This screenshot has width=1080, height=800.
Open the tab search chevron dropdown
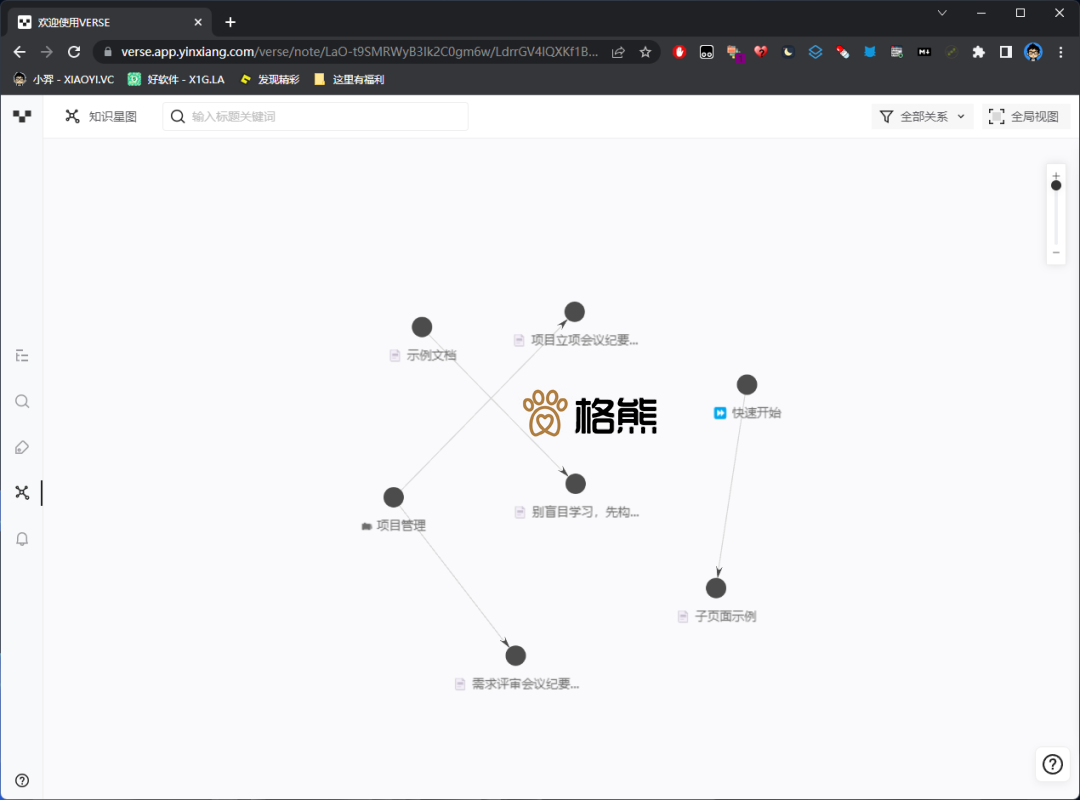point(942,13)
